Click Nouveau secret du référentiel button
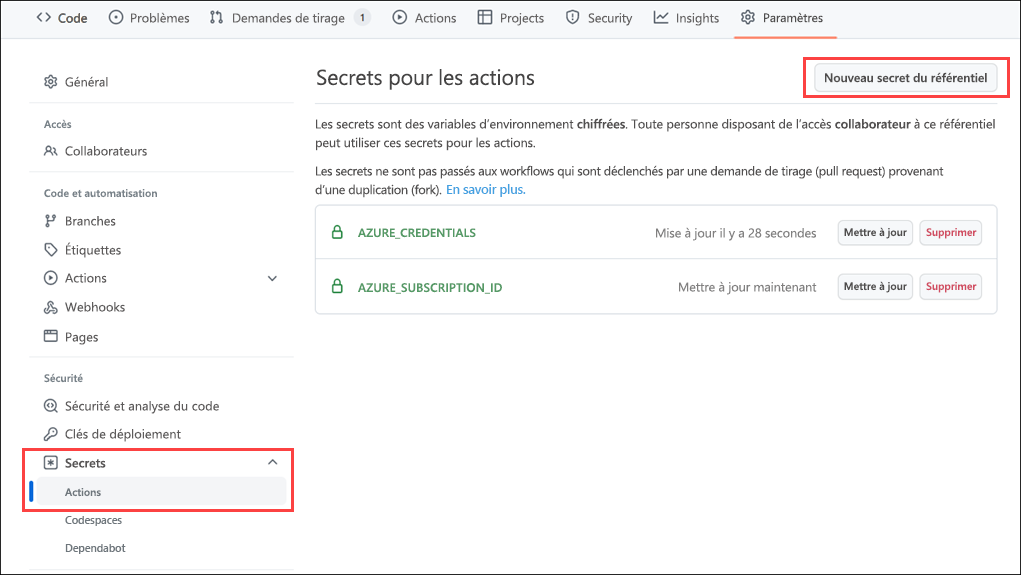Viewport: 1021px width, 575px height. click(x=905, y=78)
